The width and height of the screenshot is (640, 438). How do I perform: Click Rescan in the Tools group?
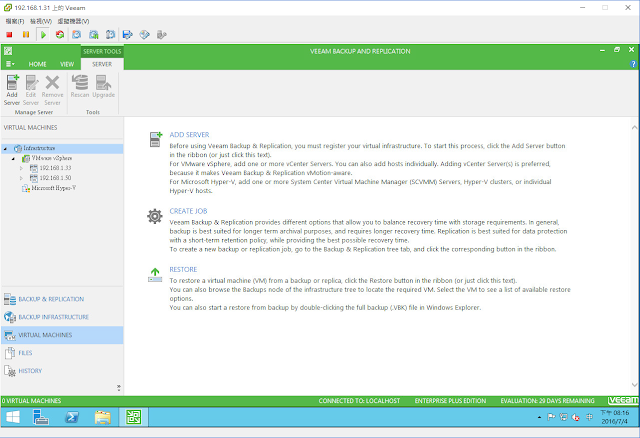click(x=80, y=87)
